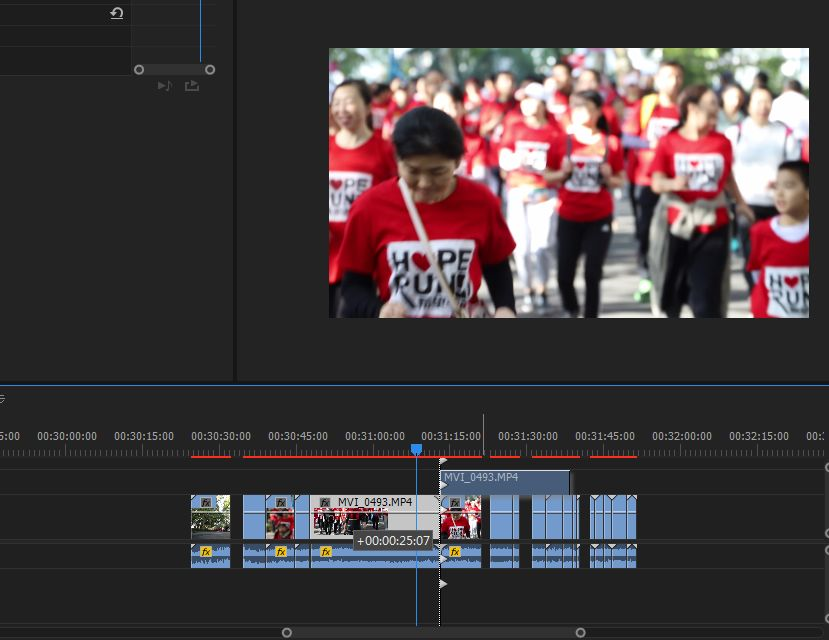Click the ruler at 00:31:00:00
Image resolution: width=829 pixels, height=640 pixels.
coord(375,437)
